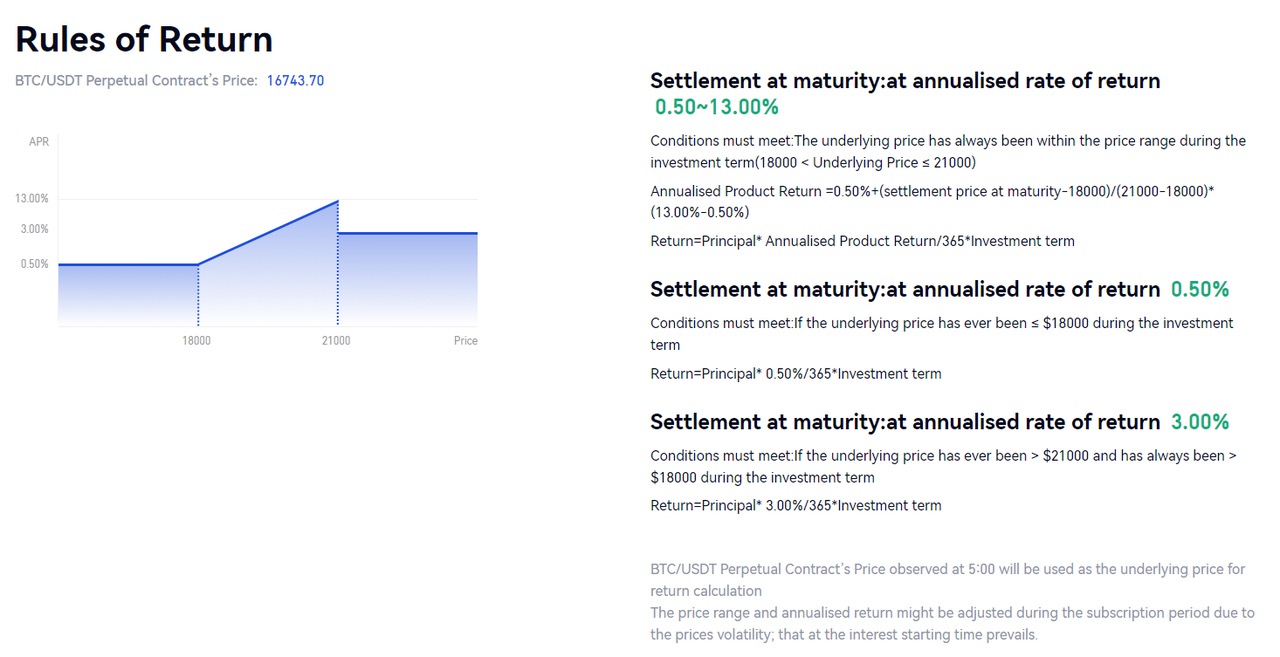
Task: Click the 16743.70 price value
Action: point(295,81)
